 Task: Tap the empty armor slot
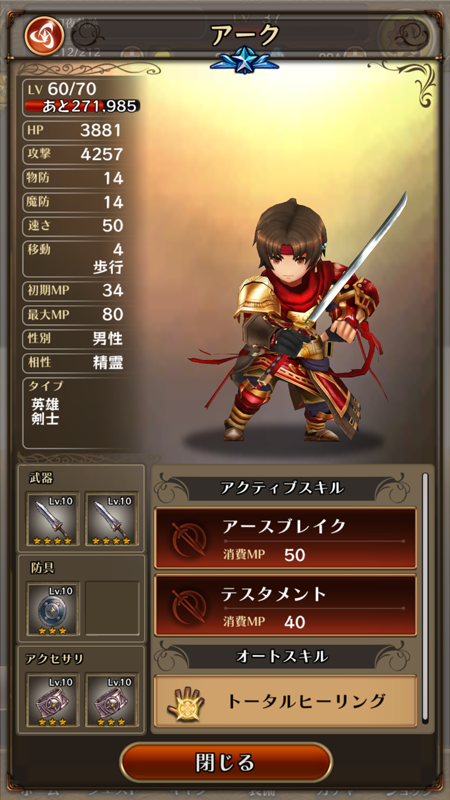112,608
